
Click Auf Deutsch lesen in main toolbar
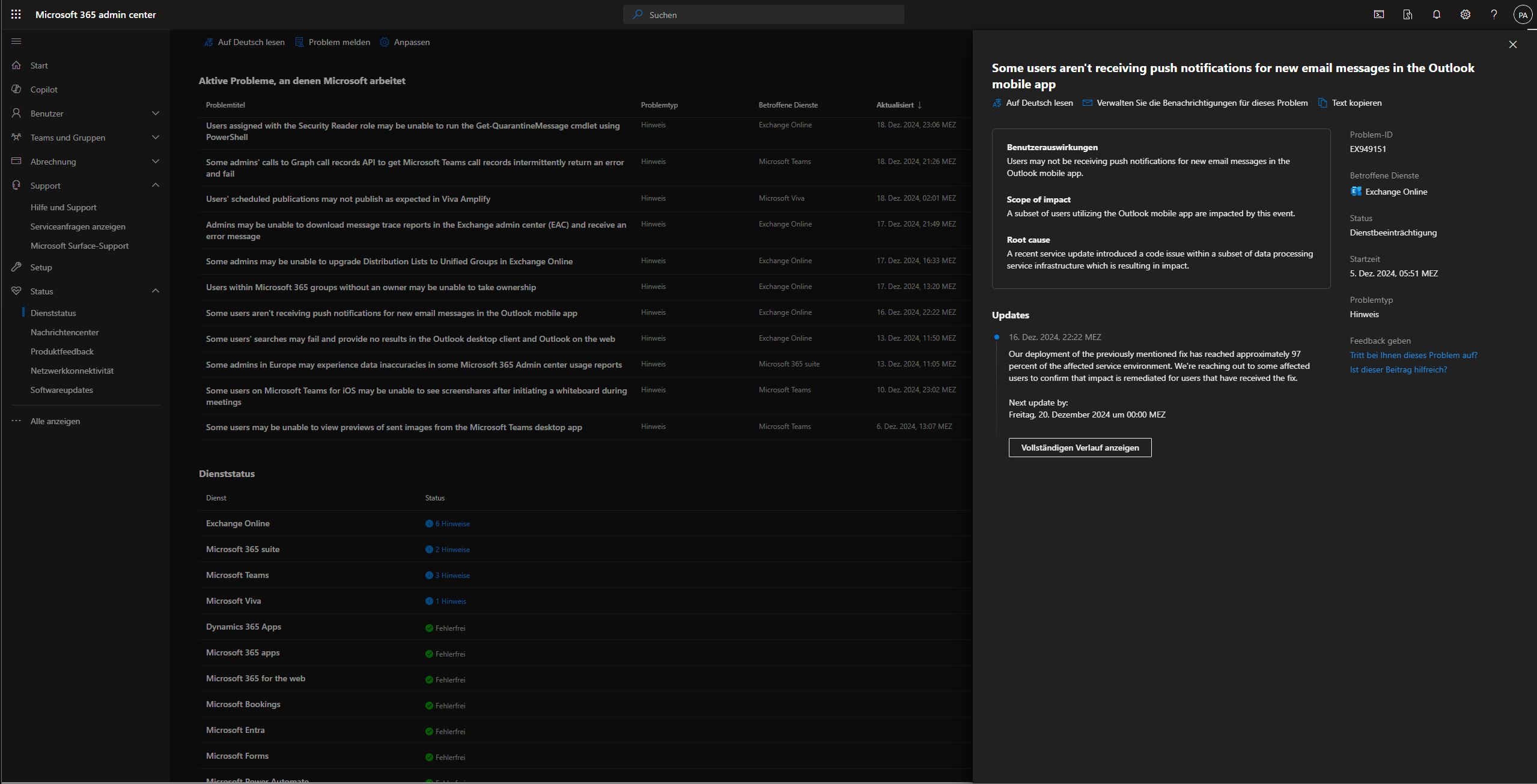click(245, 42)
